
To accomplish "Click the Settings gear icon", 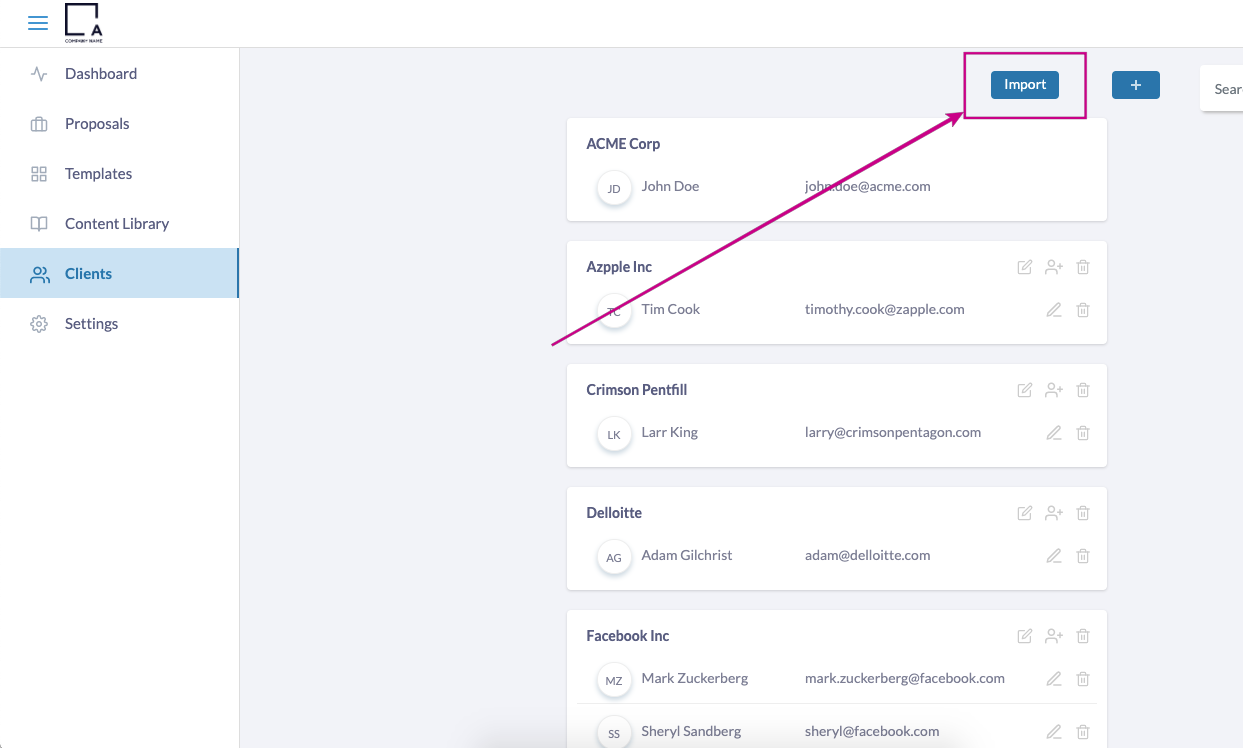I will coord(39,324).
